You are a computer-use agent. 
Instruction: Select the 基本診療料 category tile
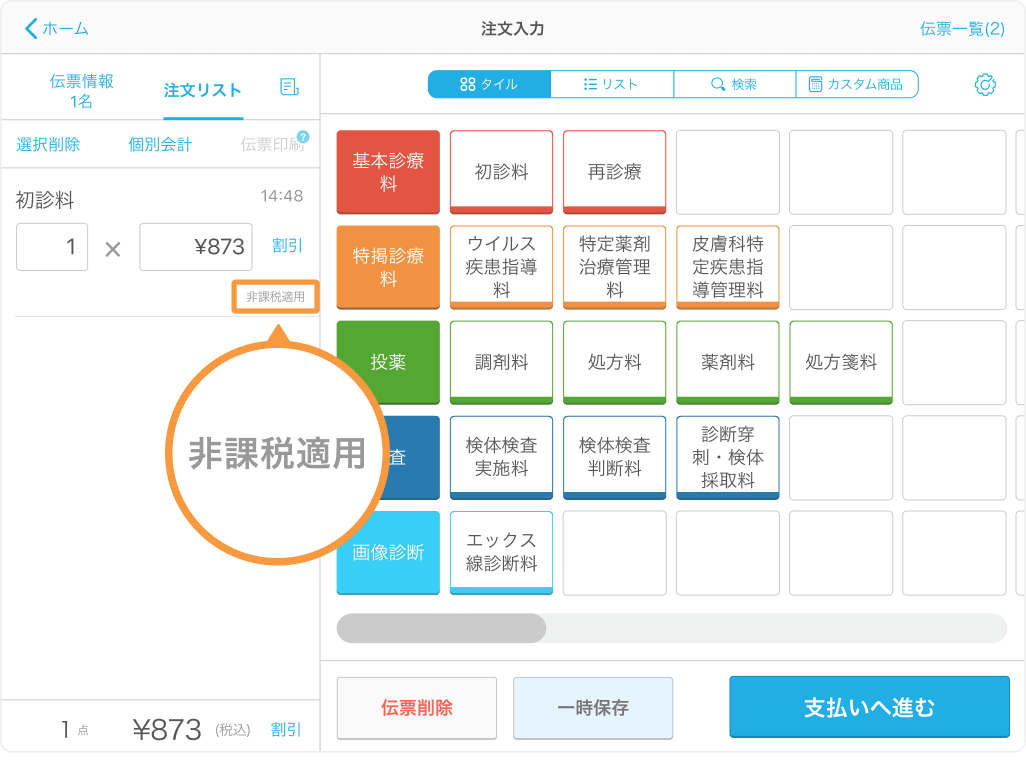point(388,172)
